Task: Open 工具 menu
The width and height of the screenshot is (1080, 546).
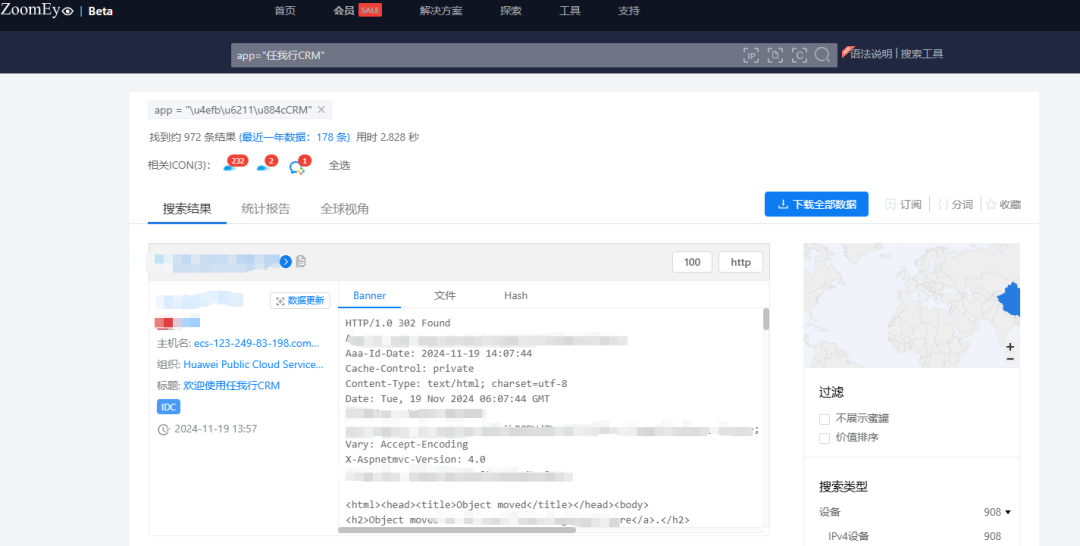Action: pyautogui.click(x=570, y=11)
